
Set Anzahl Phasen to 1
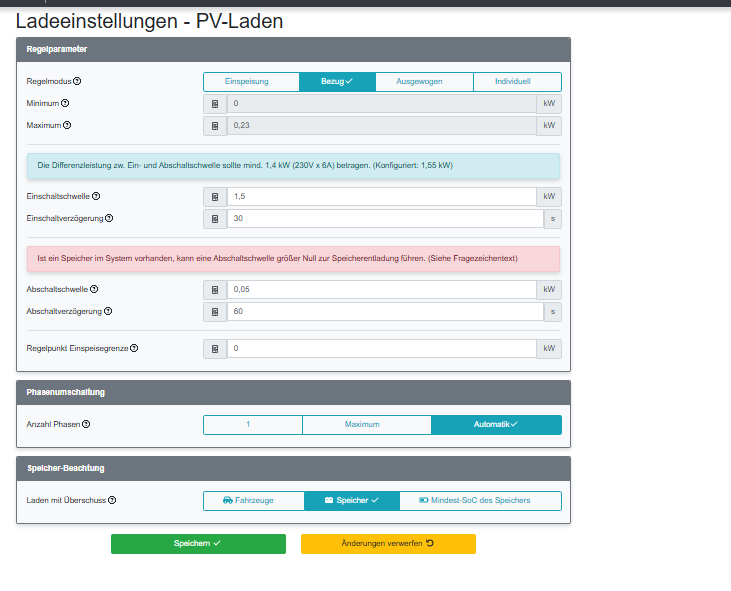[253, 425]
